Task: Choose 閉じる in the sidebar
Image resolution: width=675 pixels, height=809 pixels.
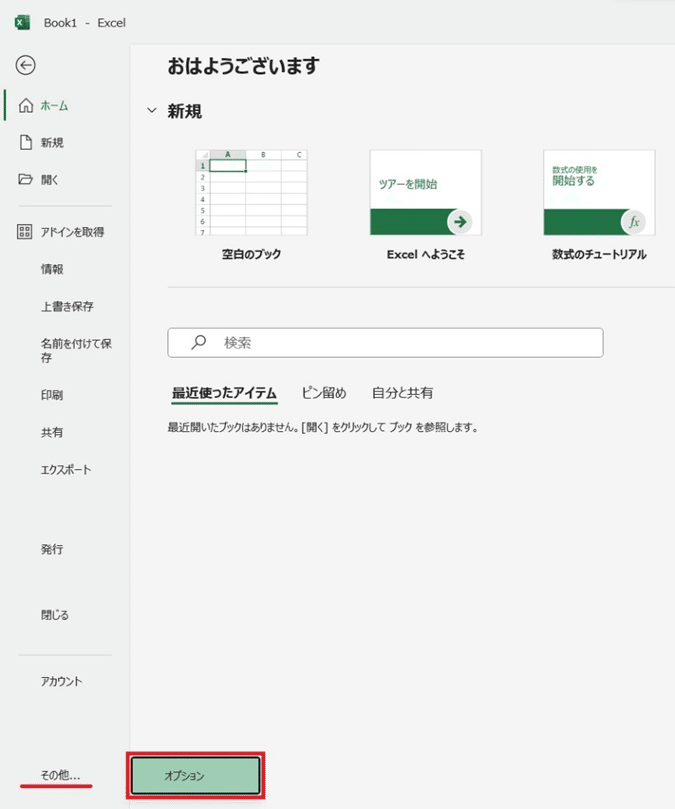Action: point(55,614)
